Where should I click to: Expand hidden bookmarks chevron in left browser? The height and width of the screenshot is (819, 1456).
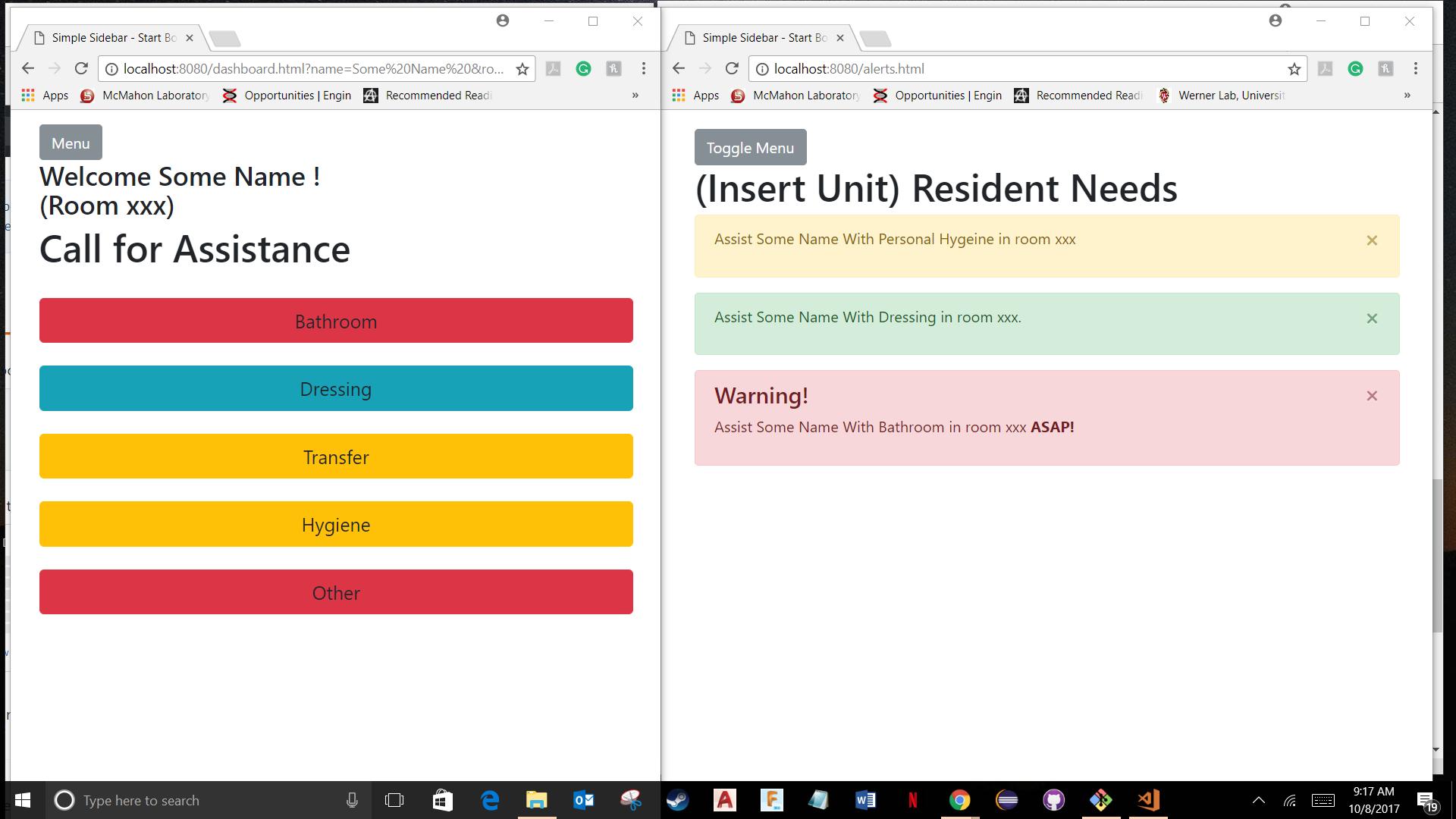(x=635, y=96)
